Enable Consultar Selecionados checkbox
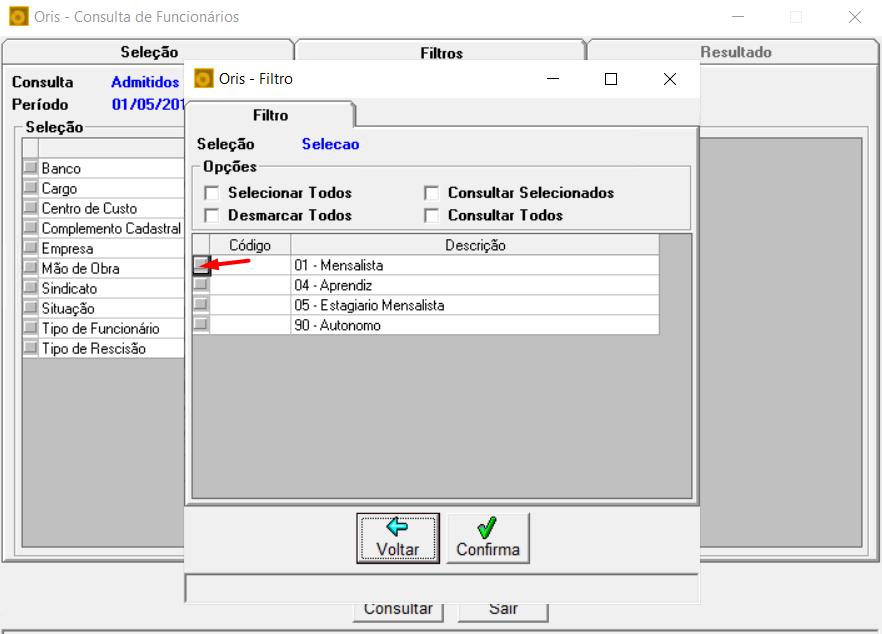Viewport: 882px width, 634px height. [431, 193]
